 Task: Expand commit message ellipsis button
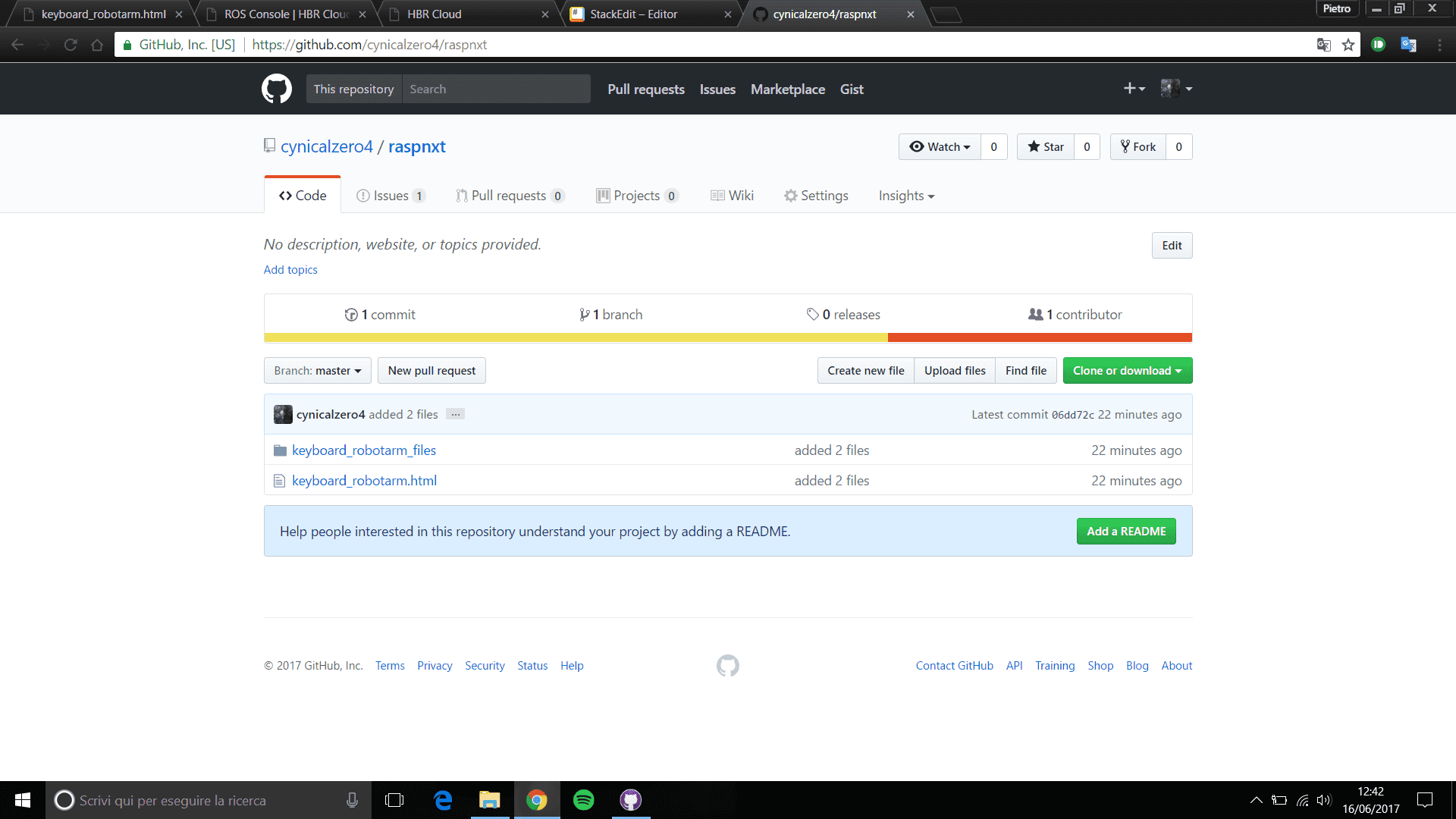[455, 414]
